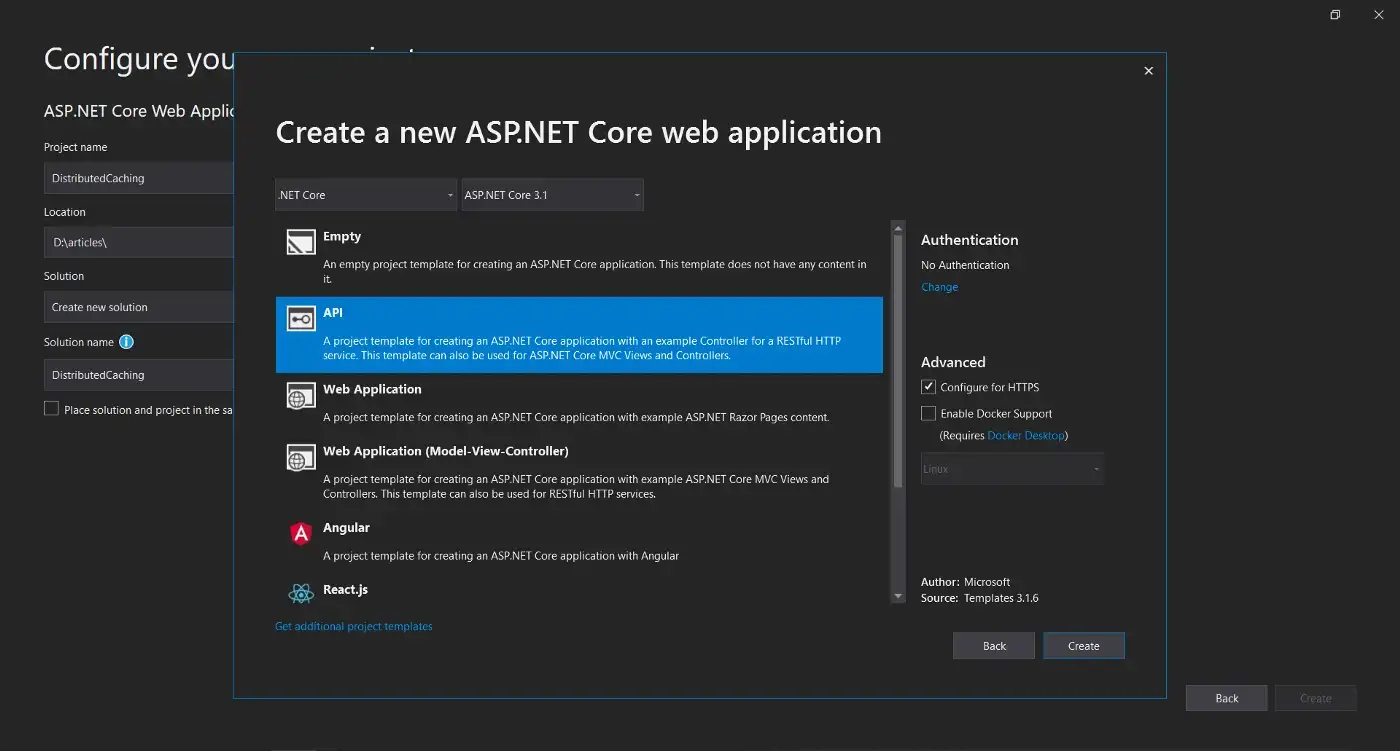
Task: Click the Back button in the dialog
Action: [x=994, y=646]
